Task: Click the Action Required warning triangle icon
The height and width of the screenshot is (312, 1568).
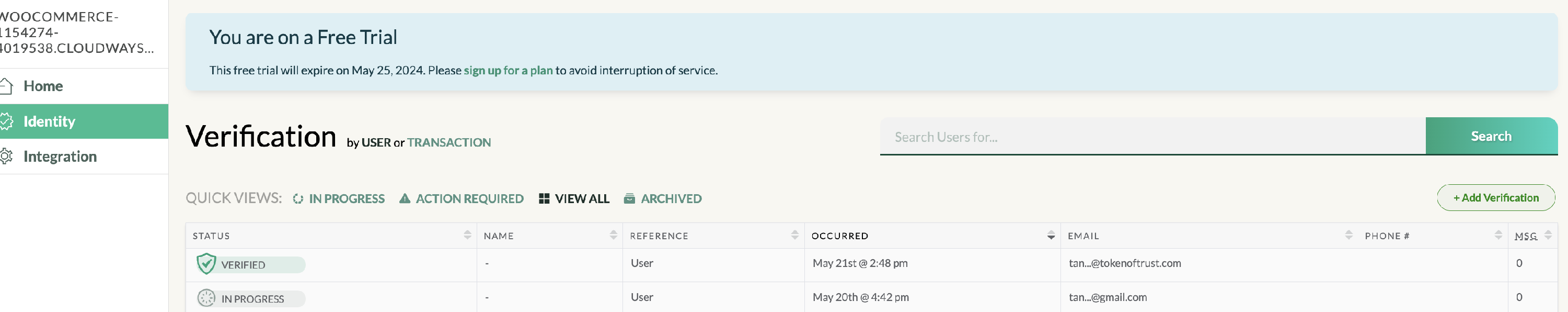Action: click(x=404, y=198)
